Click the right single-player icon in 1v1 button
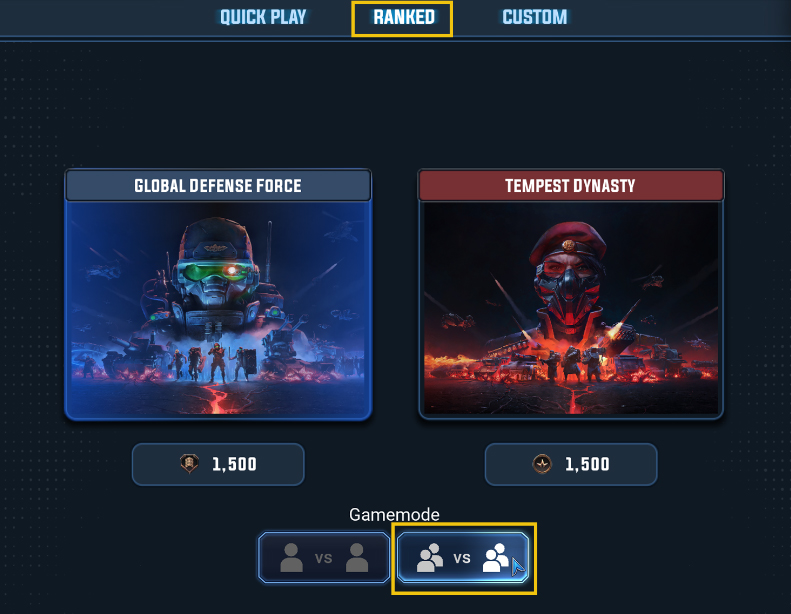 point(357,557)
